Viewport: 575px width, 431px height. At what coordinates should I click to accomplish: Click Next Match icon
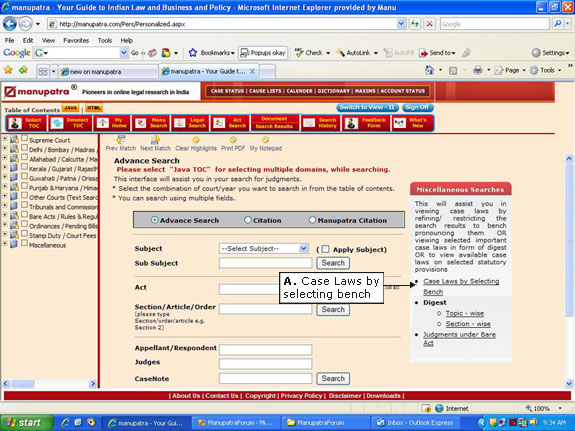155,139
